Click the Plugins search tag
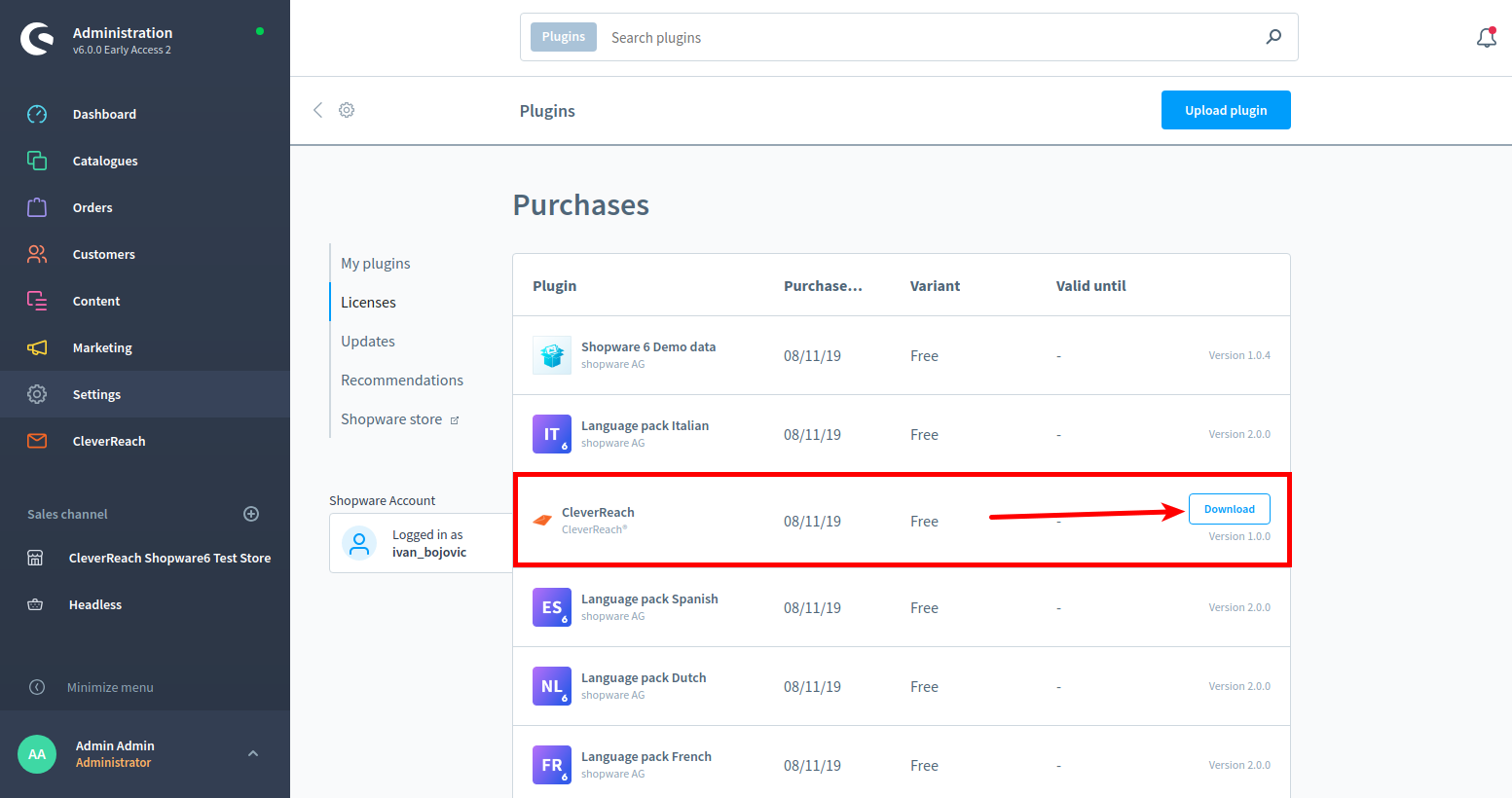The height and width of the screenshot is (798, 1512). tap(564, 37)
